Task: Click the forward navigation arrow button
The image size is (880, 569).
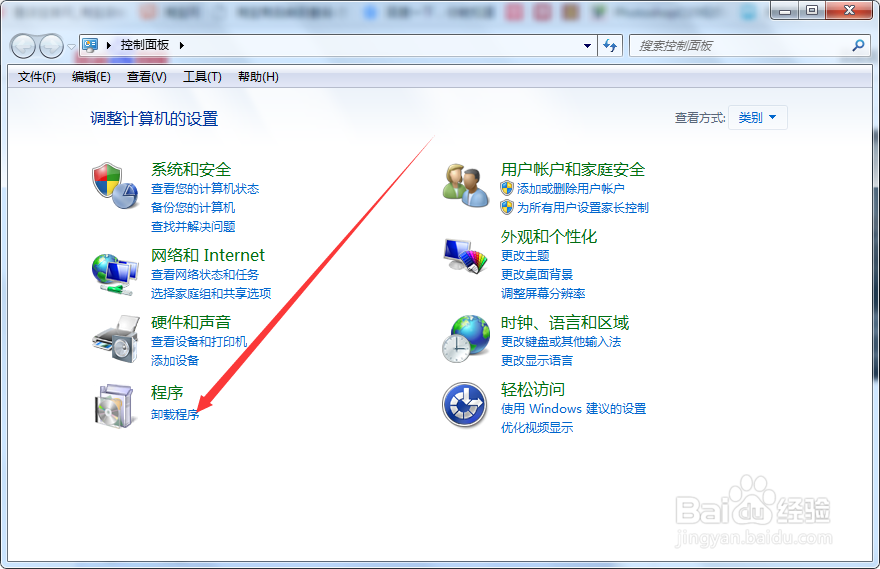Action: (52, 46)
